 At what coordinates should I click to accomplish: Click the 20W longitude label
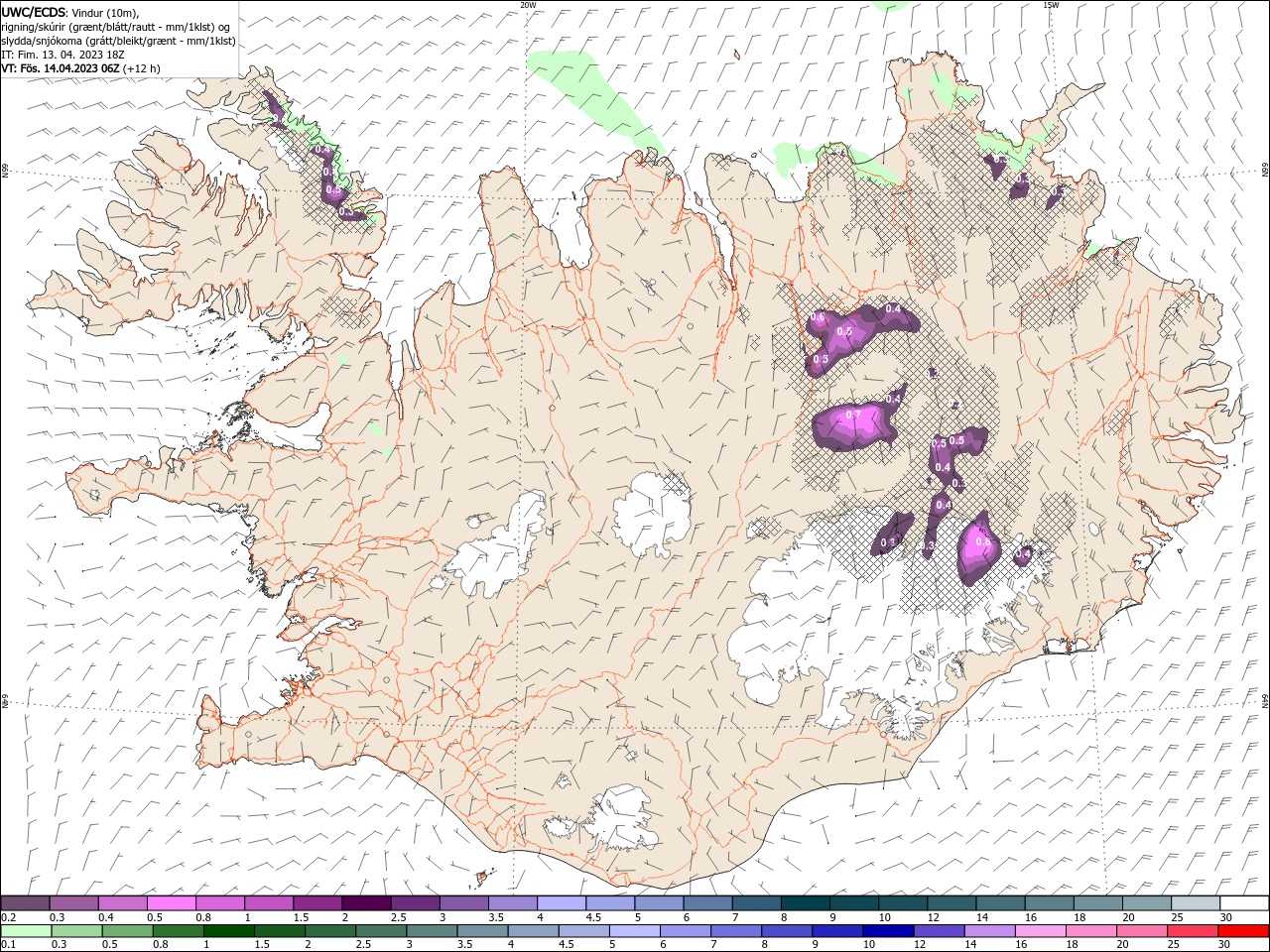click(x=528, y=5)
